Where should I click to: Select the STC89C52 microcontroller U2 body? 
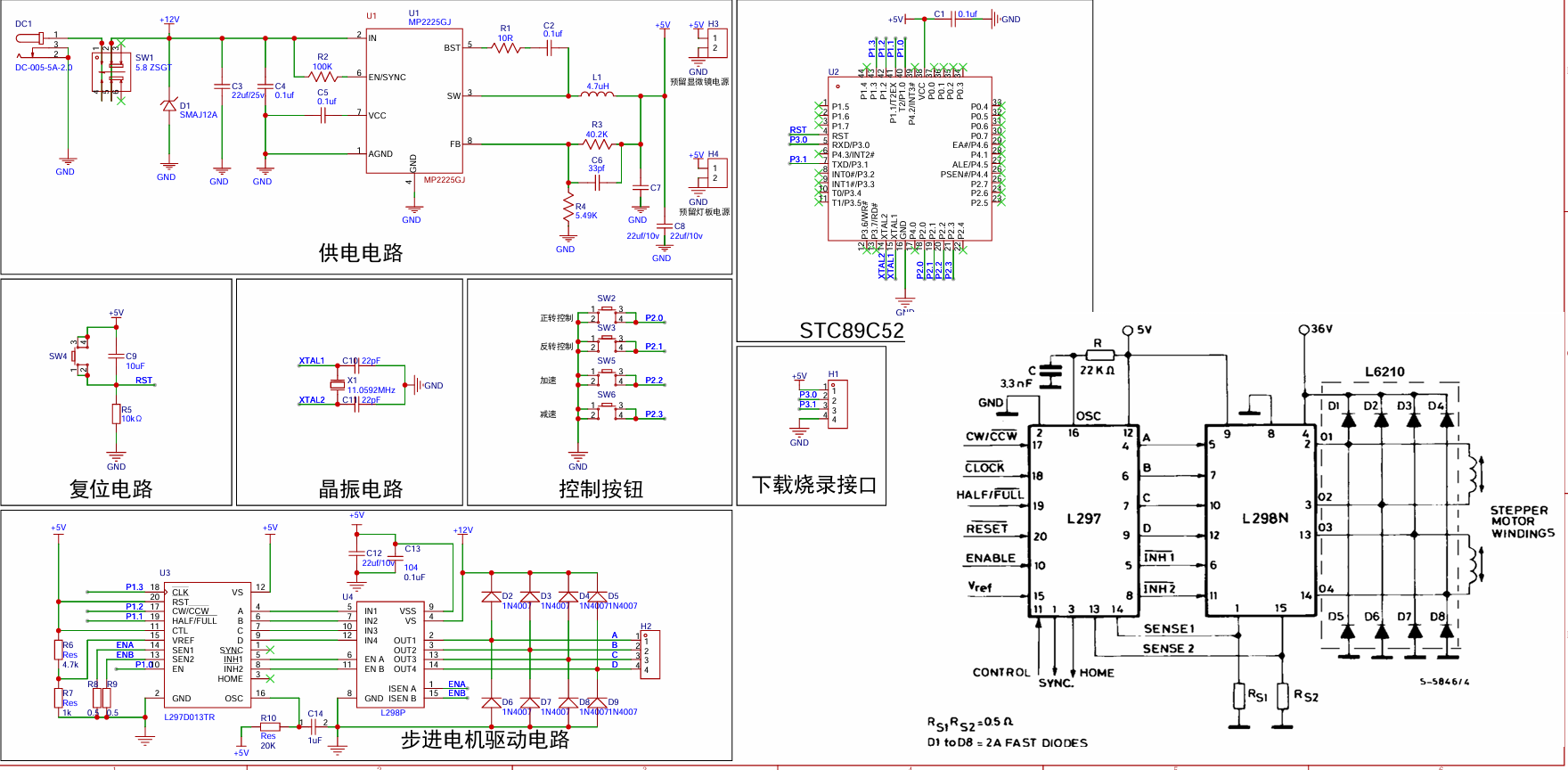coord(910,158)
